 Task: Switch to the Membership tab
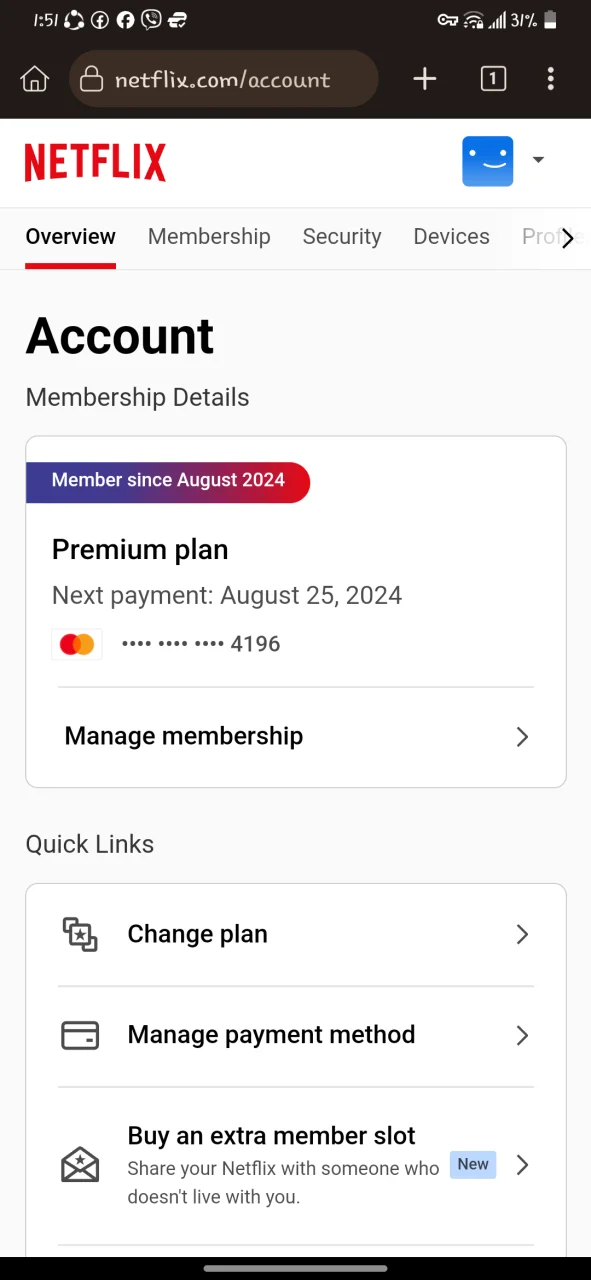click(x=209, y=237)
